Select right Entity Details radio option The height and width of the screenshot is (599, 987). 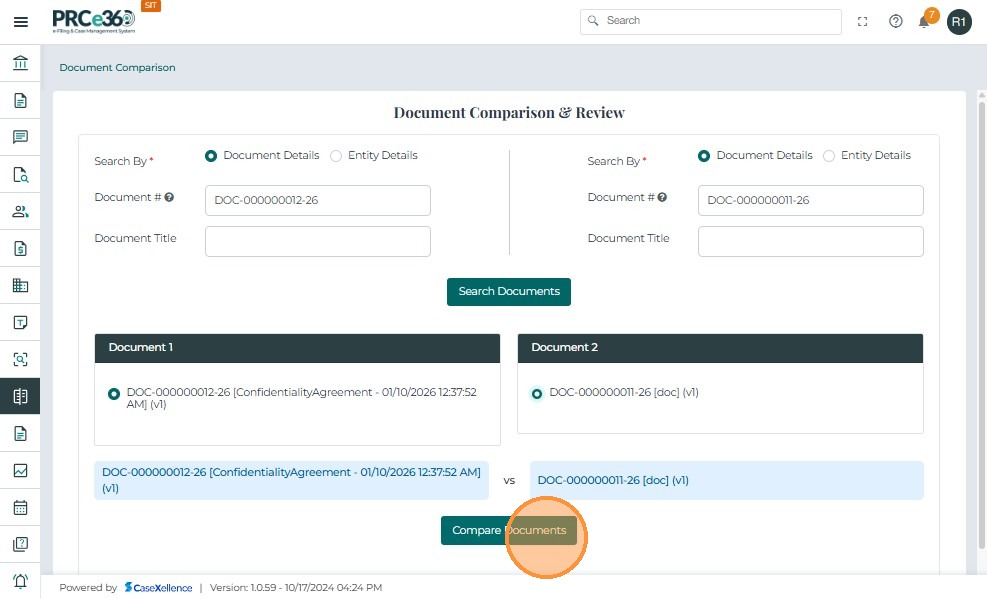click(829, 156)
